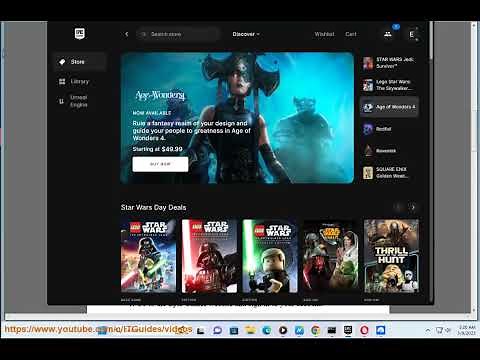
Task: Switch to Epic Games Launcher in the taskbar
Action: 348,330
